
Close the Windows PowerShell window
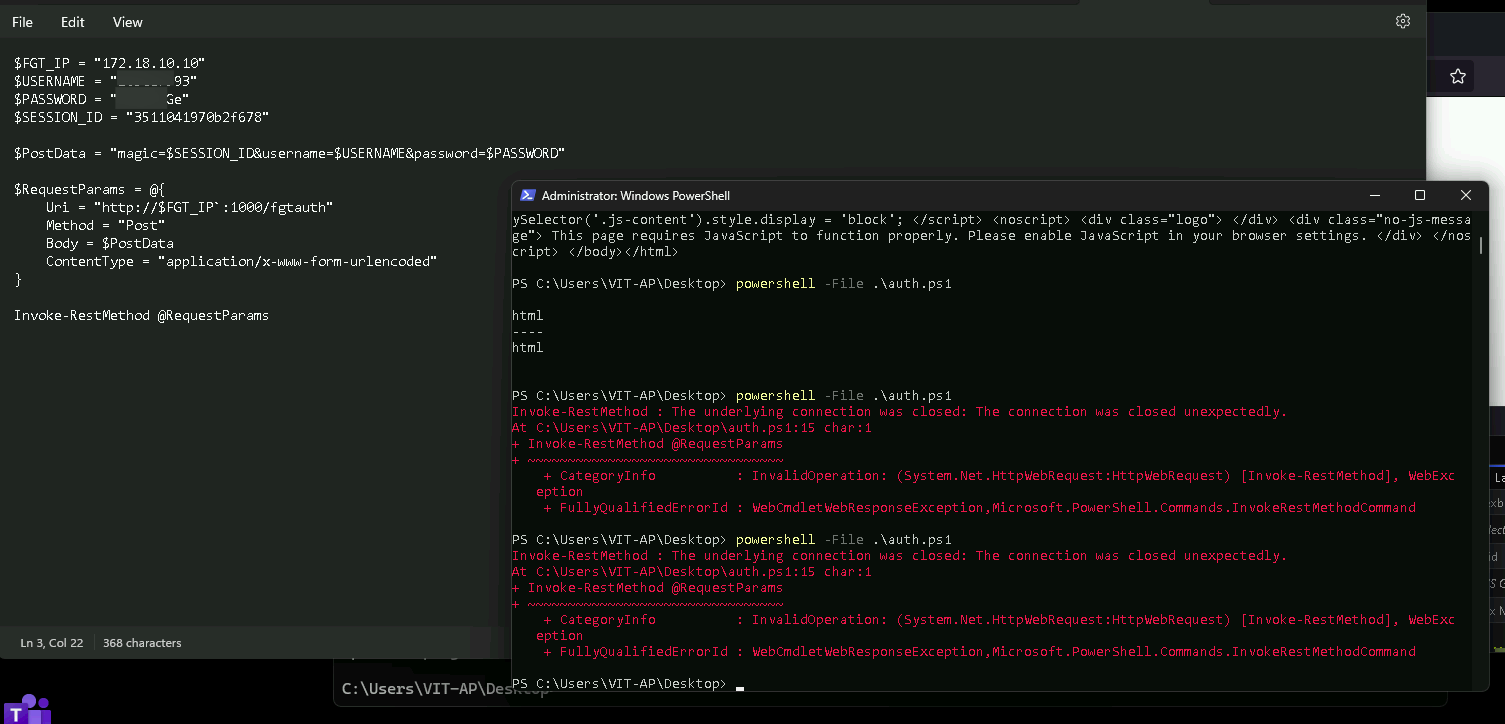click(x=1465, y=196)
